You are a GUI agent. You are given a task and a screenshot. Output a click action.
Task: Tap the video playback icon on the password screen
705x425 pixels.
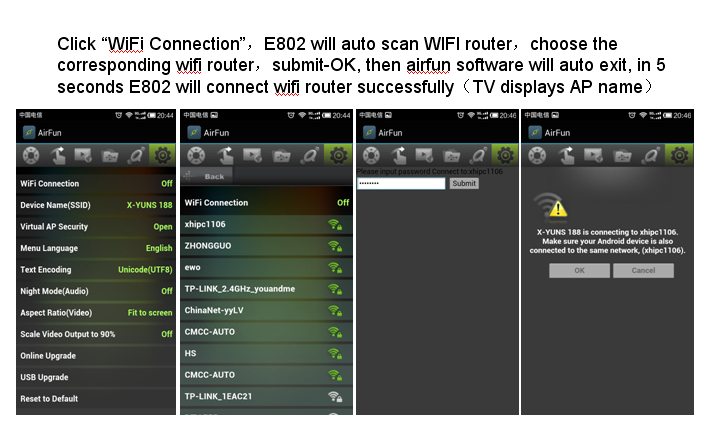[x=424, y=156]
